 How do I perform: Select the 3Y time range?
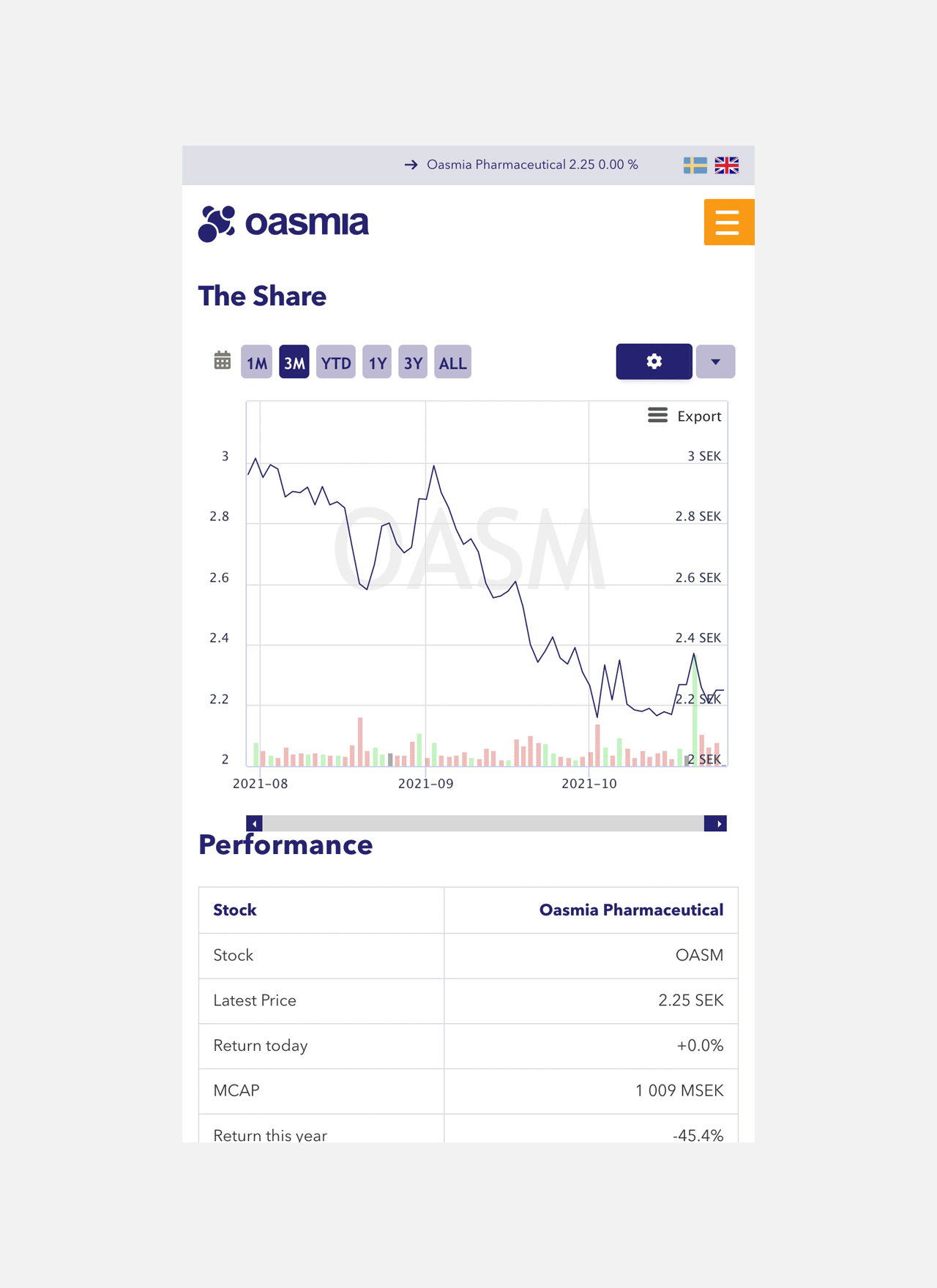(x=413, y=362)
